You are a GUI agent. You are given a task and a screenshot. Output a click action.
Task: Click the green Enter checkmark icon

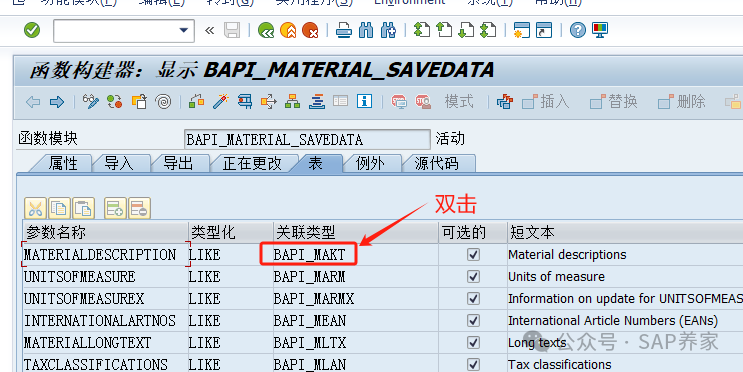tap(32, 31)
